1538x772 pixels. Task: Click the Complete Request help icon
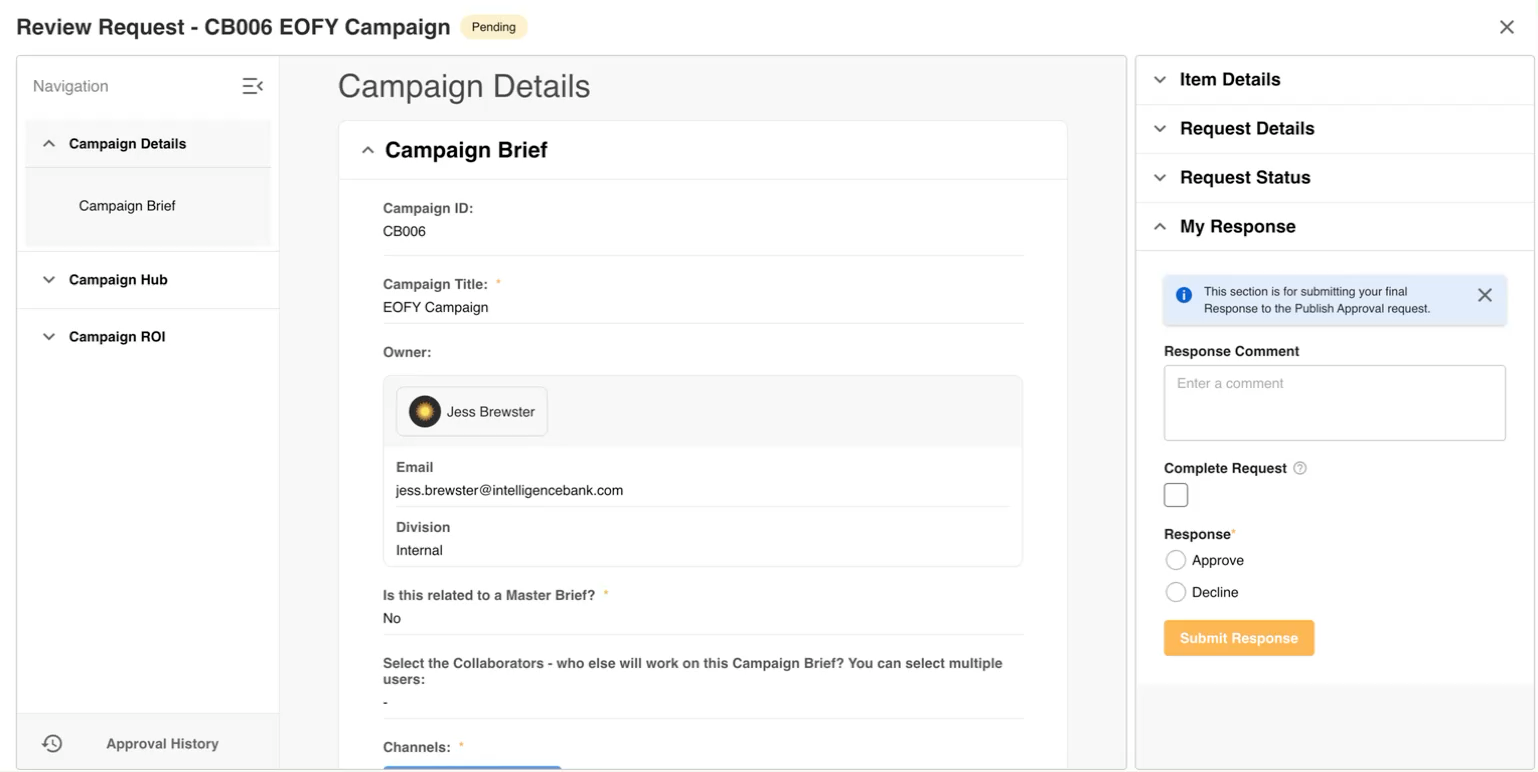coord(1300,468)
